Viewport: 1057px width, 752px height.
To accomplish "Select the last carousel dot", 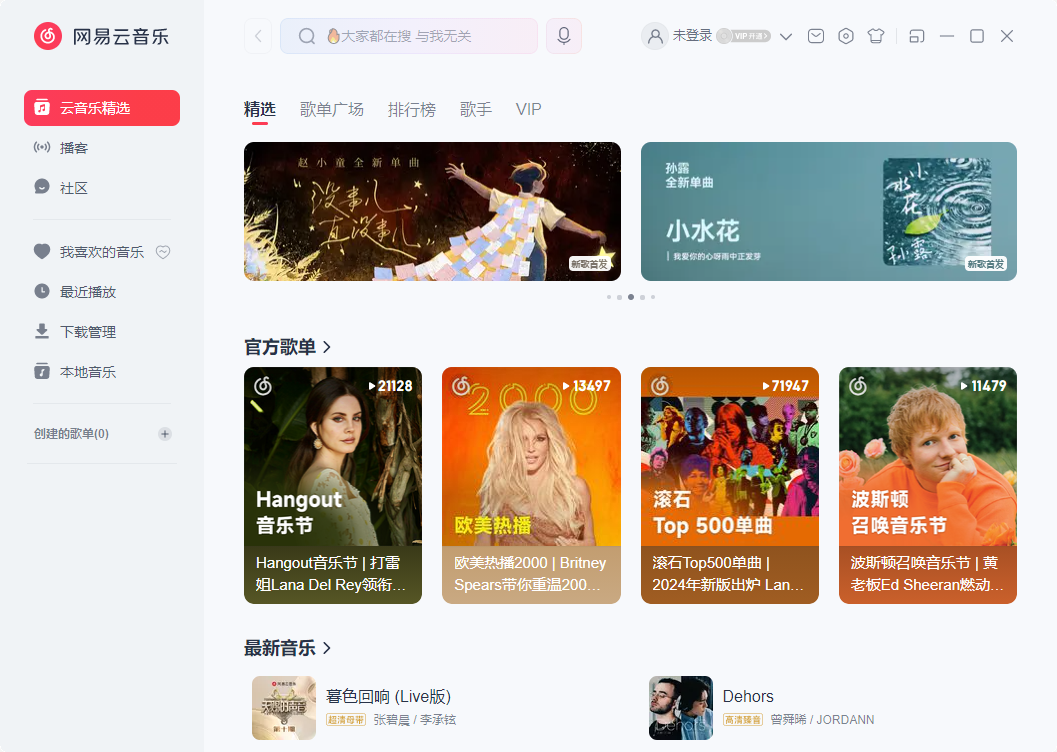I will 653,297.
